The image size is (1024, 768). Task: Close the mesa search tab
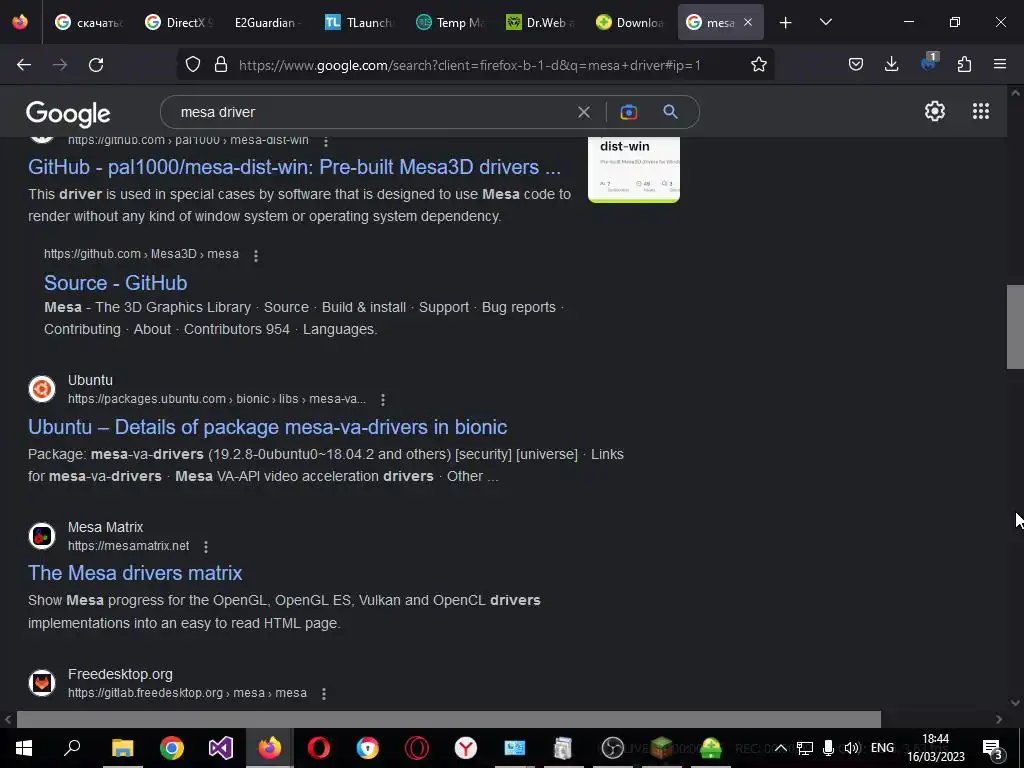point(748,23)
